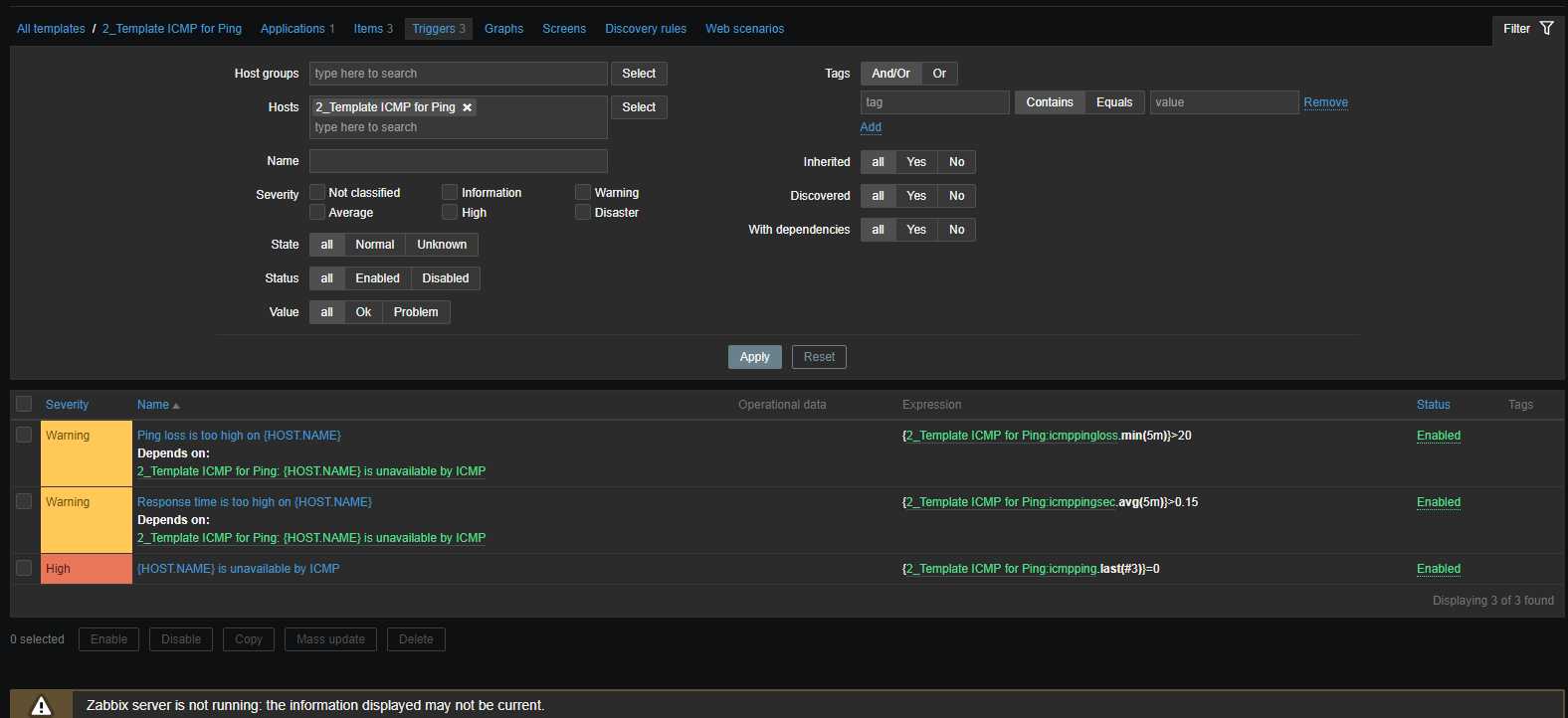This screenshot has height=718, width=1568.
Task: Reset the trigger filter
Action: tap(819, 357)
